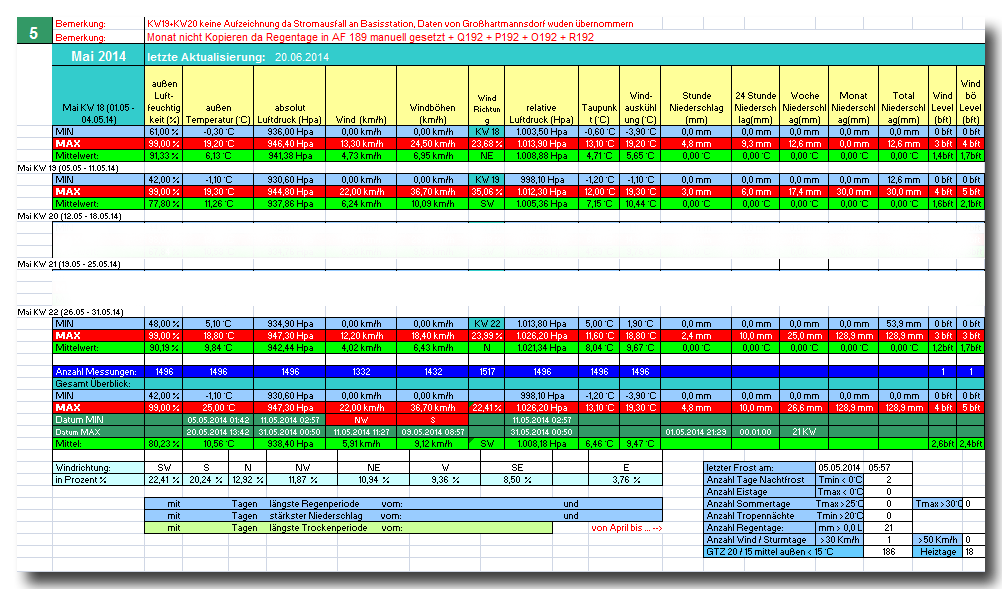Click the measurement count 1332

[x=361, y=372]
